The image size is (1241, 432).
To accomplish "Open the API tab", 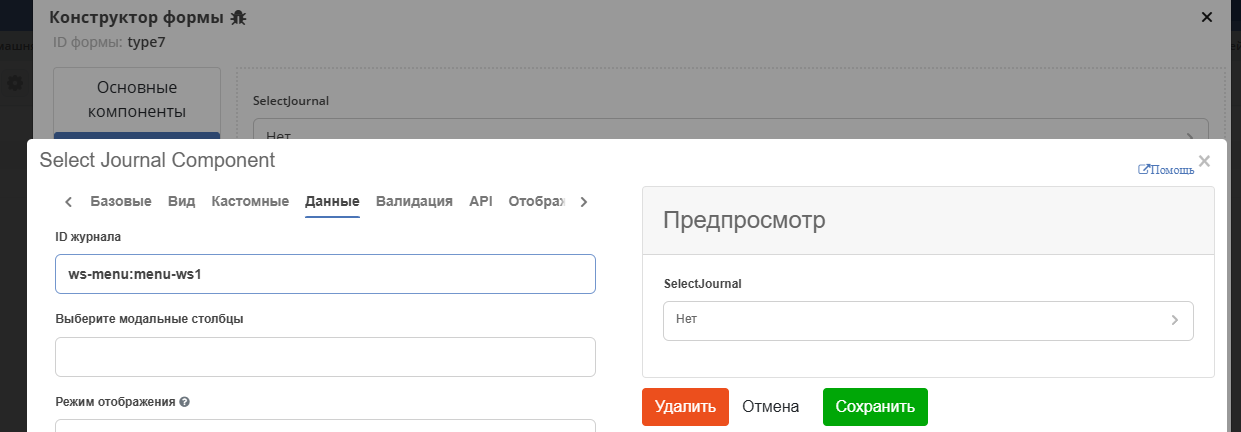I will (x=480, y=201).
